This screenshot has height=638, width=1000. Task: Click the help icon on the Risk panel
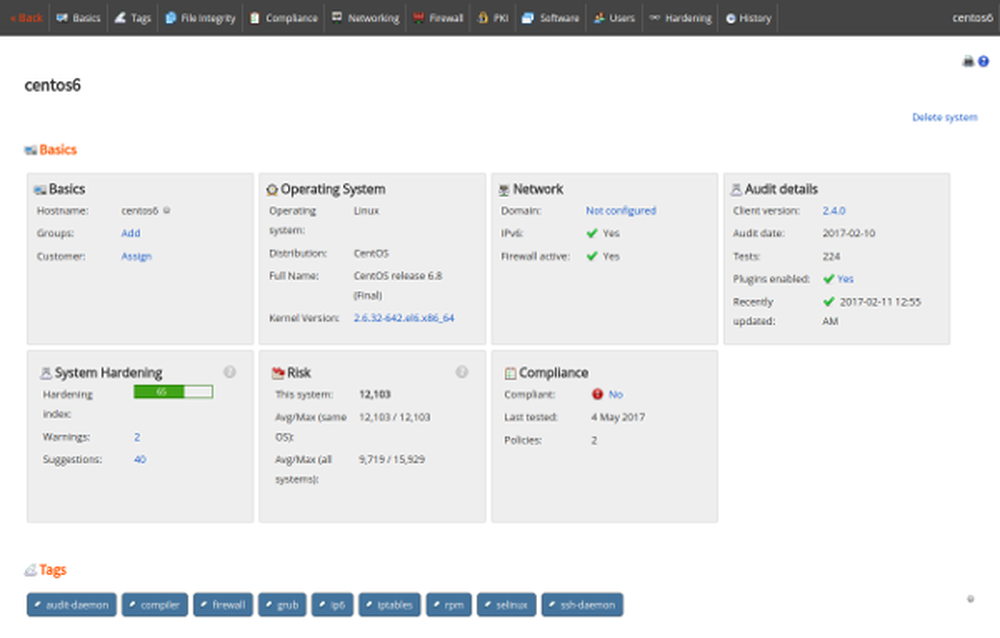[462, 371]
